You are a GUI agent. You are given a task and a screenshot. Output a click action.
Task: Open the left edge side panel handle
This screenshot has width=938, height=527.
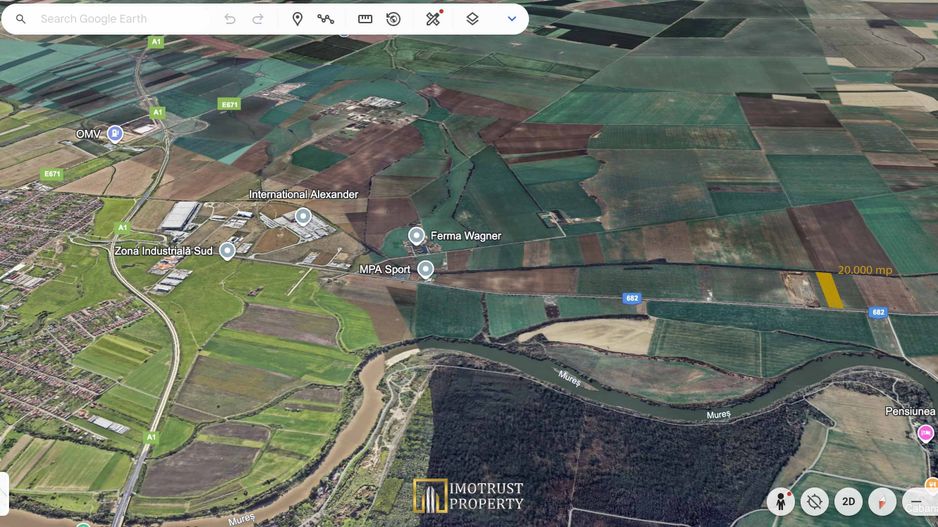point(4,493)
